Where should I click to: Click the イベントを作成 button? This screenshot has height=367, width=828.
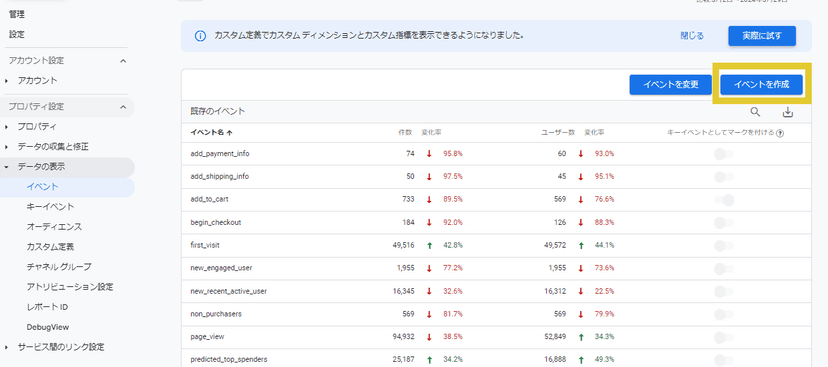point(761,84)
